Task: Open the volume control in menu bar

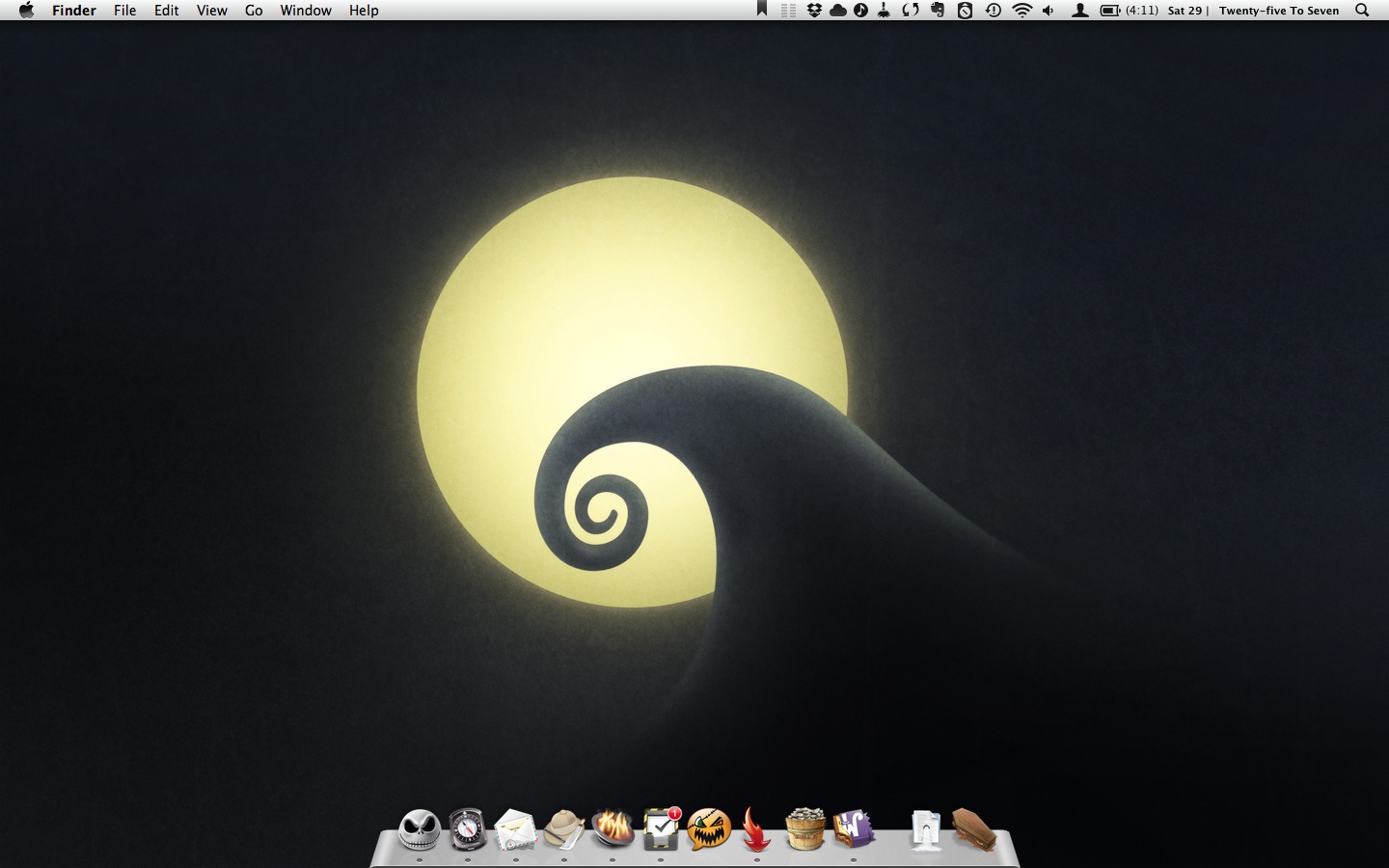Action: (x=1049, y=11)
